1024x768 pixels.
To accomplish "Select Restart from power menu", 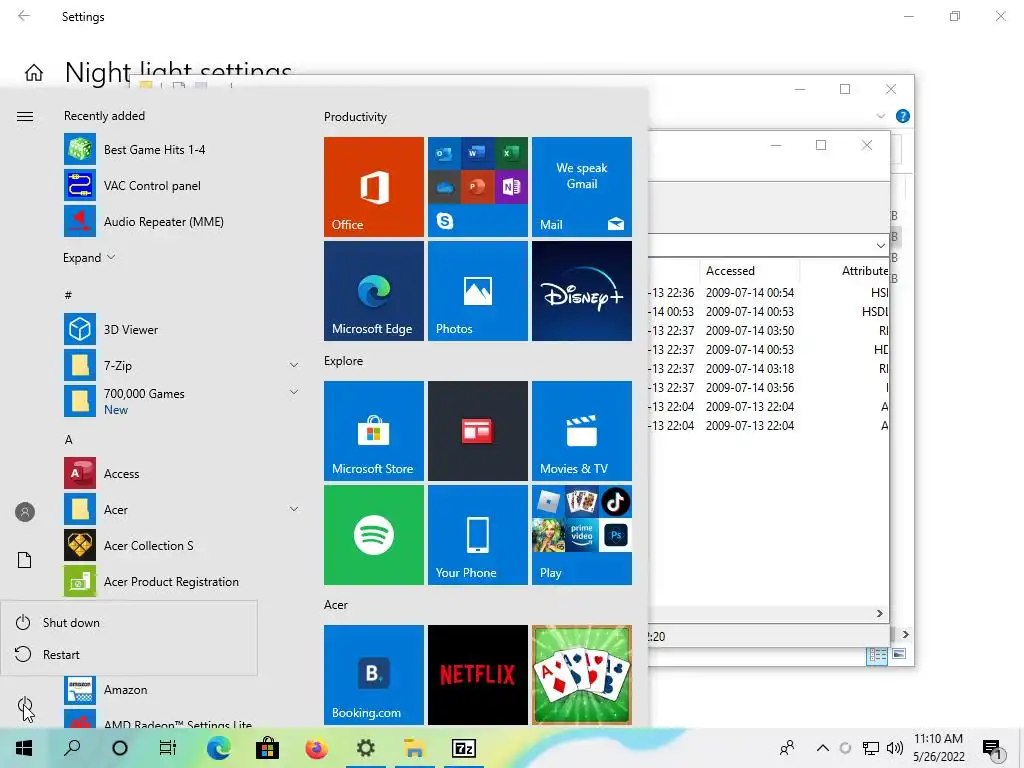I will point(129,654).
